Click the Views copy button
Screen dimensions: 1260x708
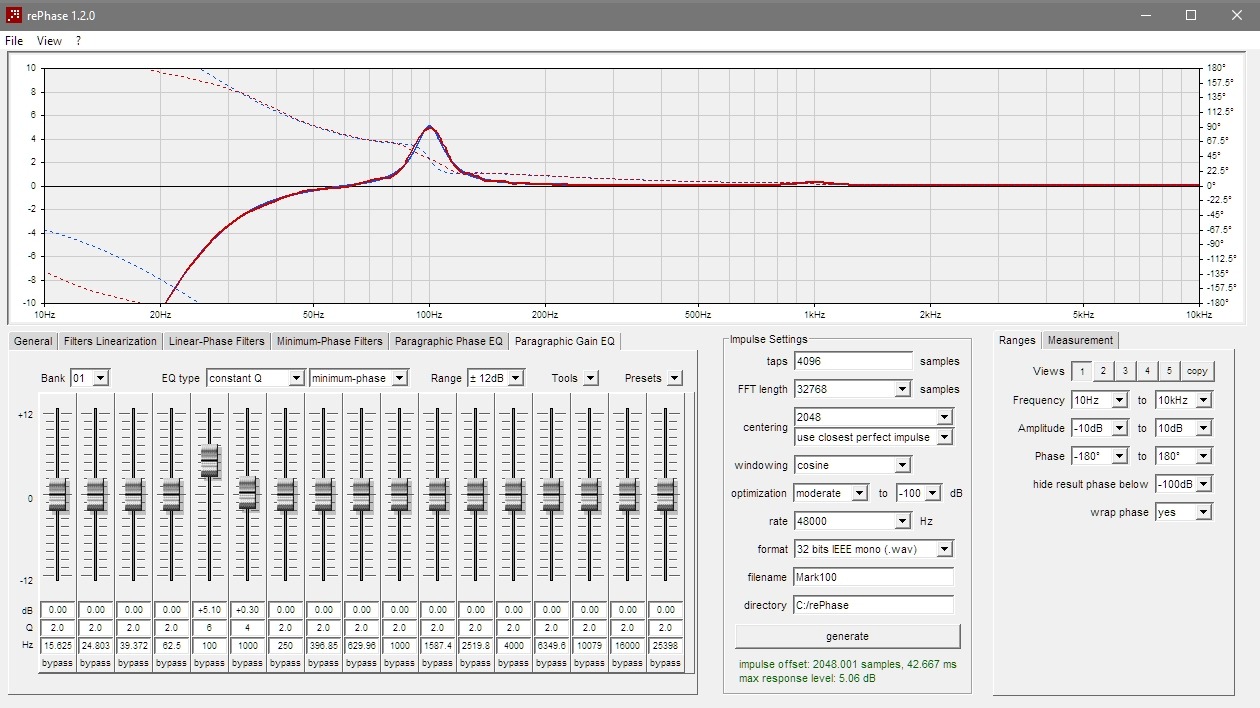1197,371
